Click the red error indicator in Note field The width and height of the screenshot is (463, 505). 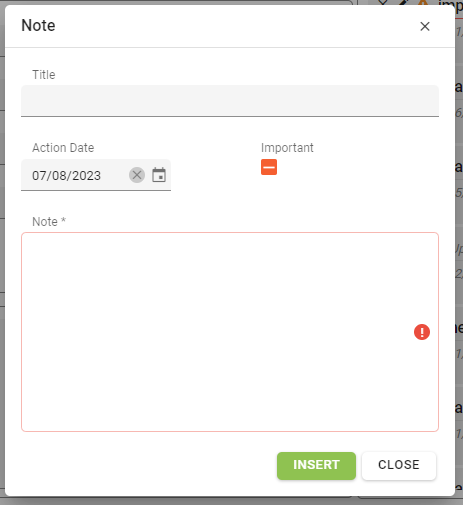(422, 332)
